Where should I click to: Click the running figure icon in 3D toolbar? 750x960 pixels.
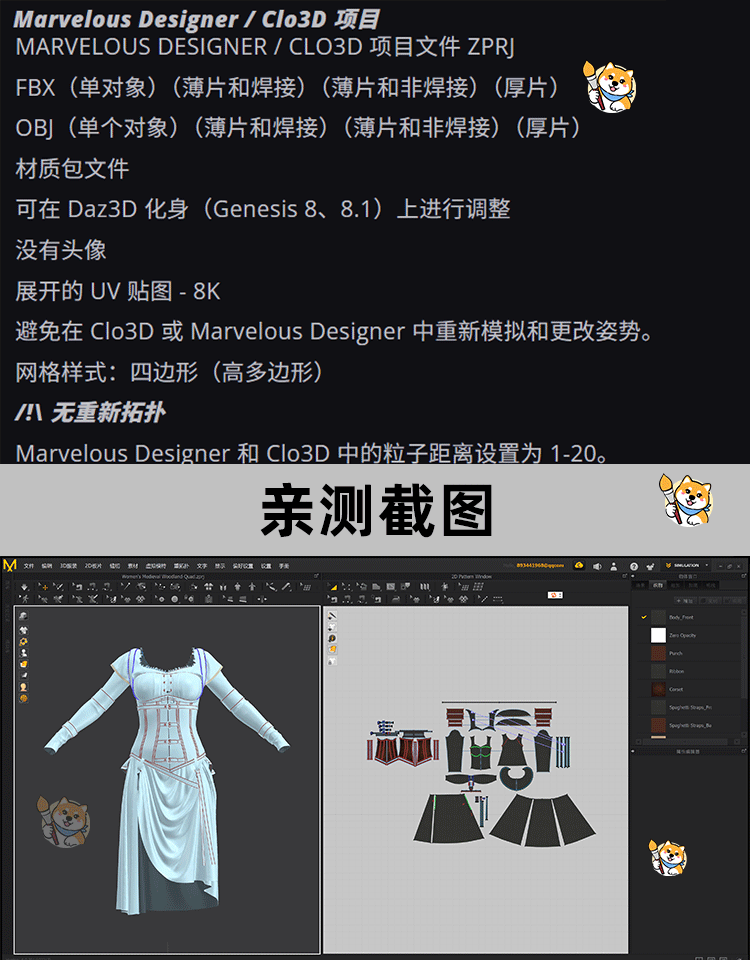pyautogui.click(x=23, y=598)
